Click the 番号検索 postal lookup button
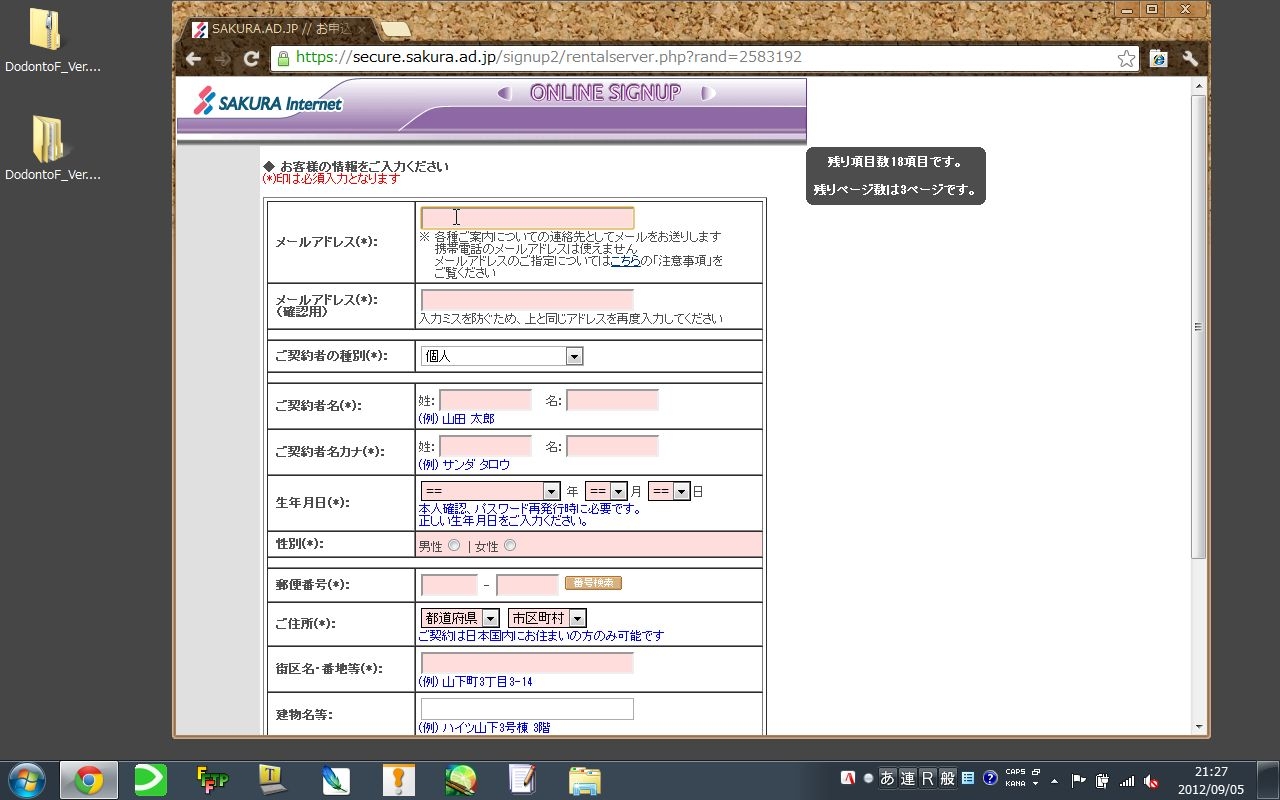This screenshot has width=1280, height=800. [x=593, y=583]
